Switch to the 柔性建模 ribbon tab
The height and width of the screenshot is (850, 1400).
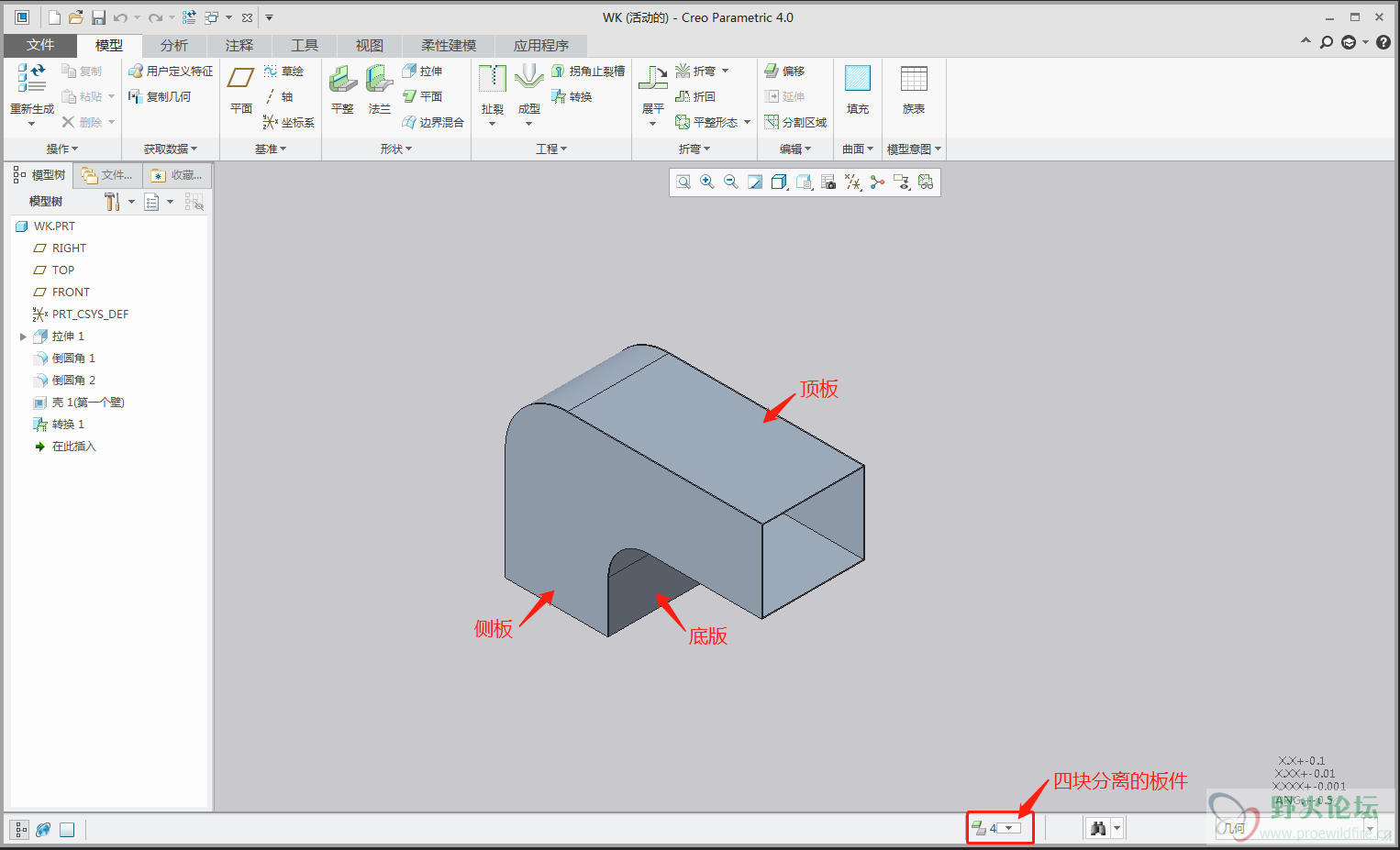click(x=449, y=45)
